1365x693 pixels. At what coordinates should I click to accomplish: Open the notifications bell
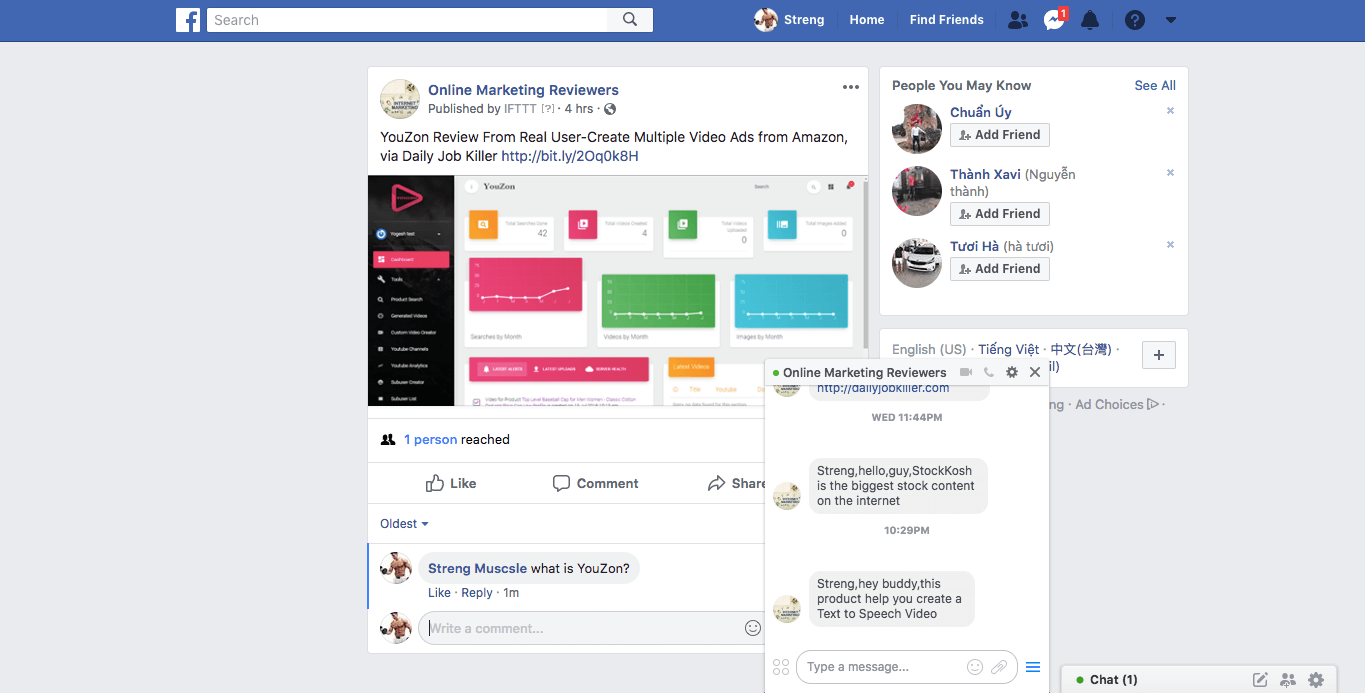pyautogui.click(x=1090, y=20)
